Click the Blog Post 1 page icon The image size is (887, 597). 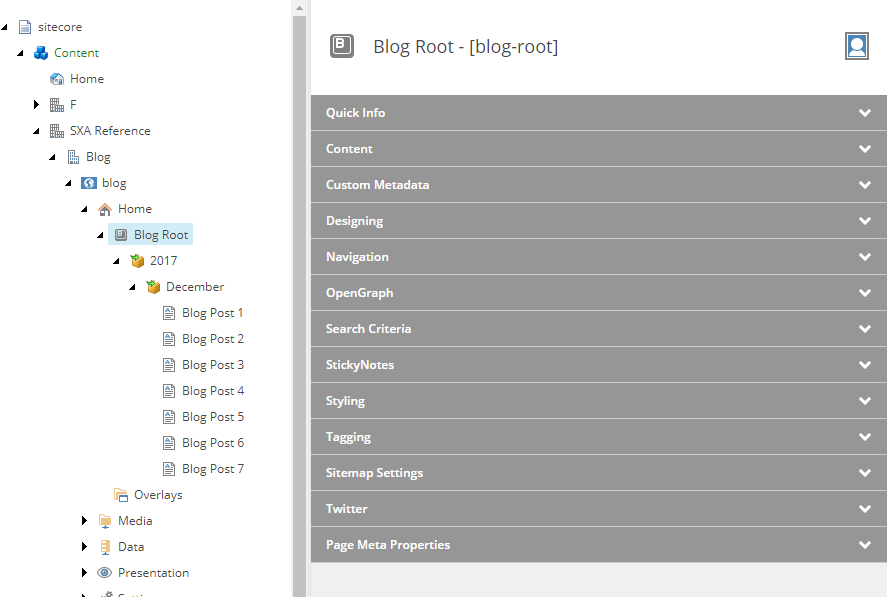point(169,313)
